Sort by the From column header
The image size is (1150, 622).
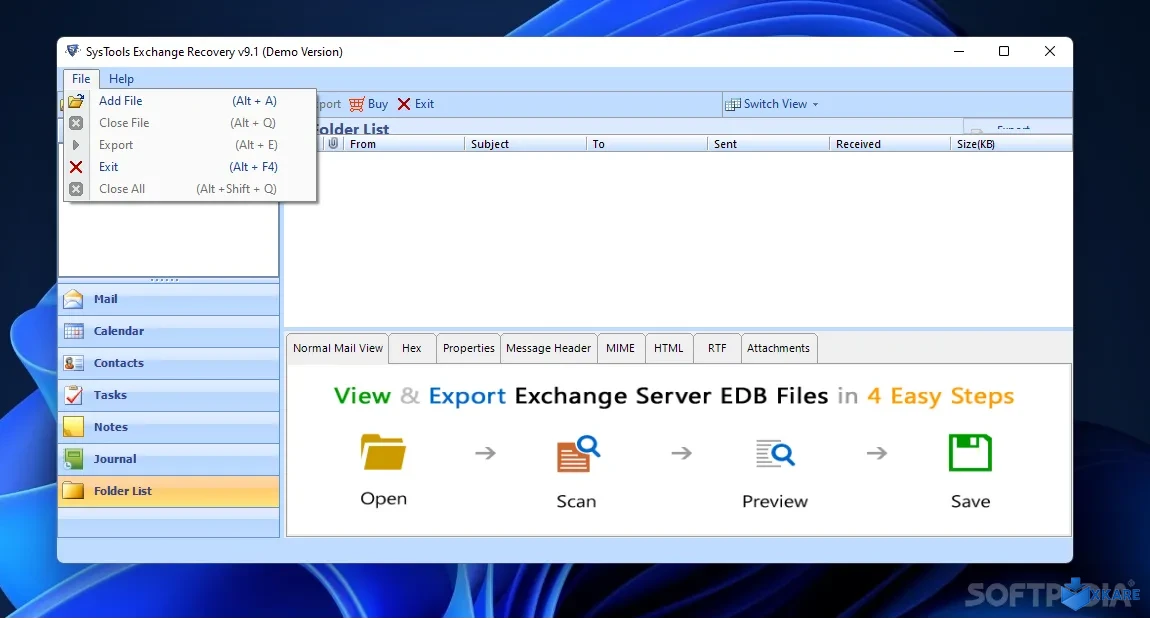point(403,144)
